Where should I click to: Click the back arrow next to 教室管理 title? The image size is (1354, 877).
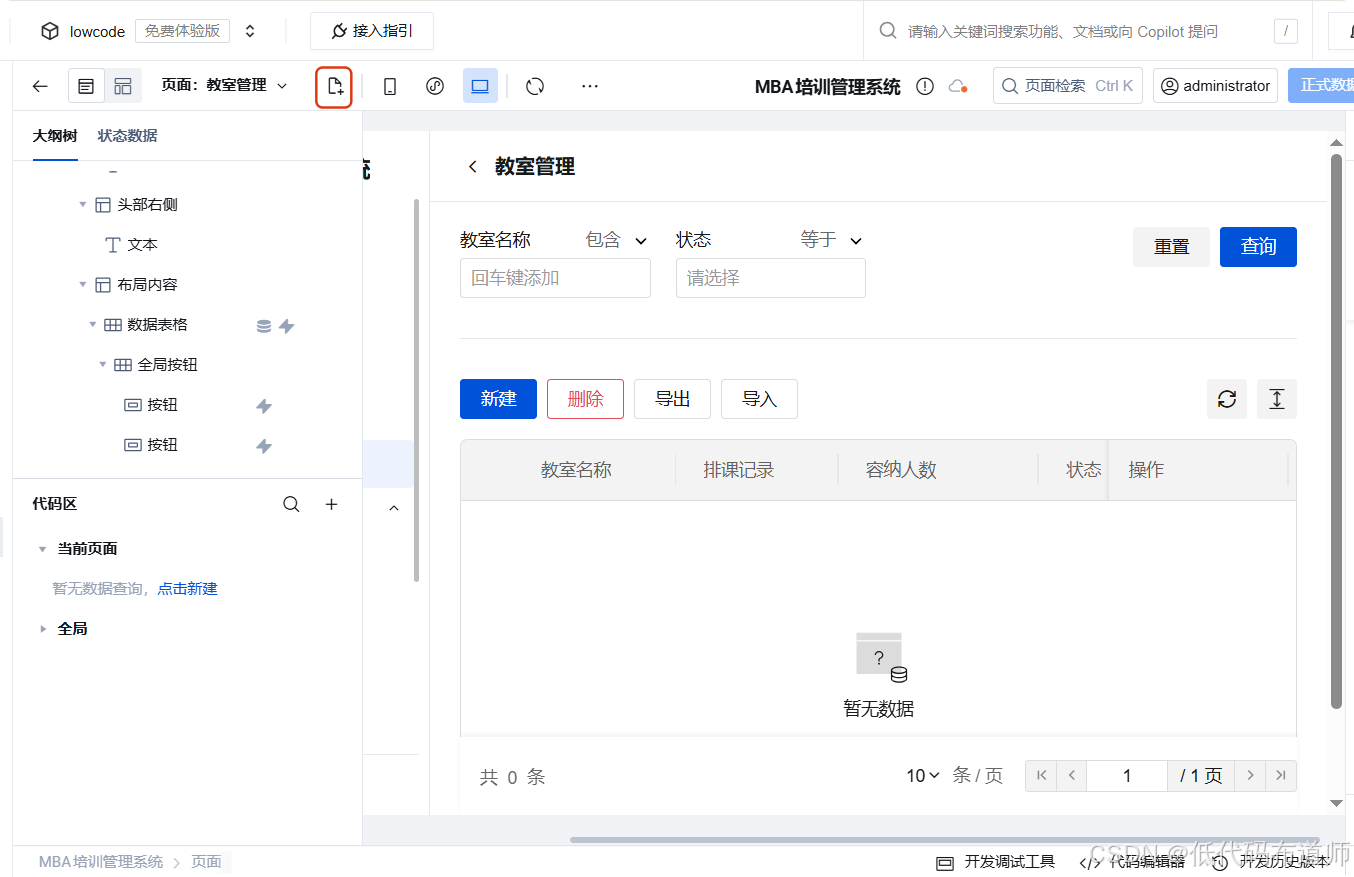[472, 166]
